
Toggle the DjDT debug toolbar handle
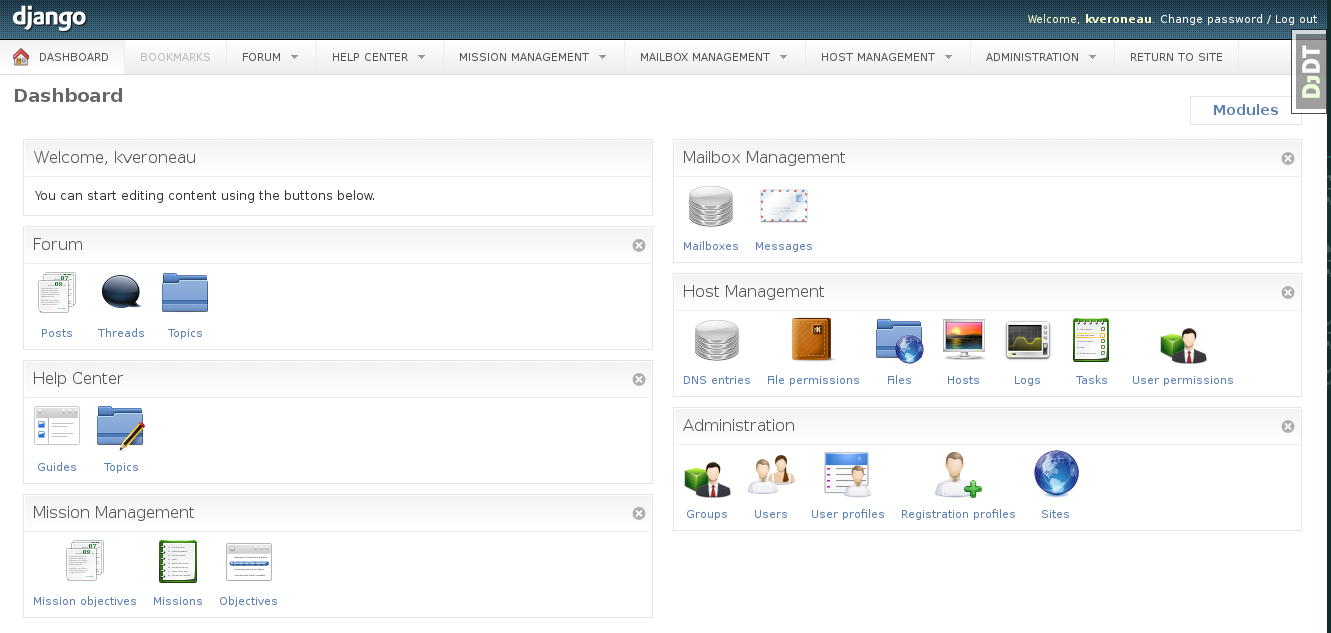pos(1311,72)
